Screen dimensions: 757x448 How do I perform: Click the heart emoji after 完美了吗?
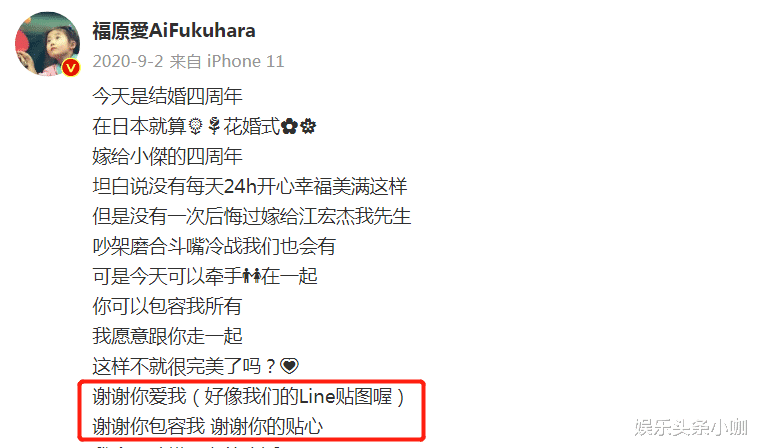[290, 366]
